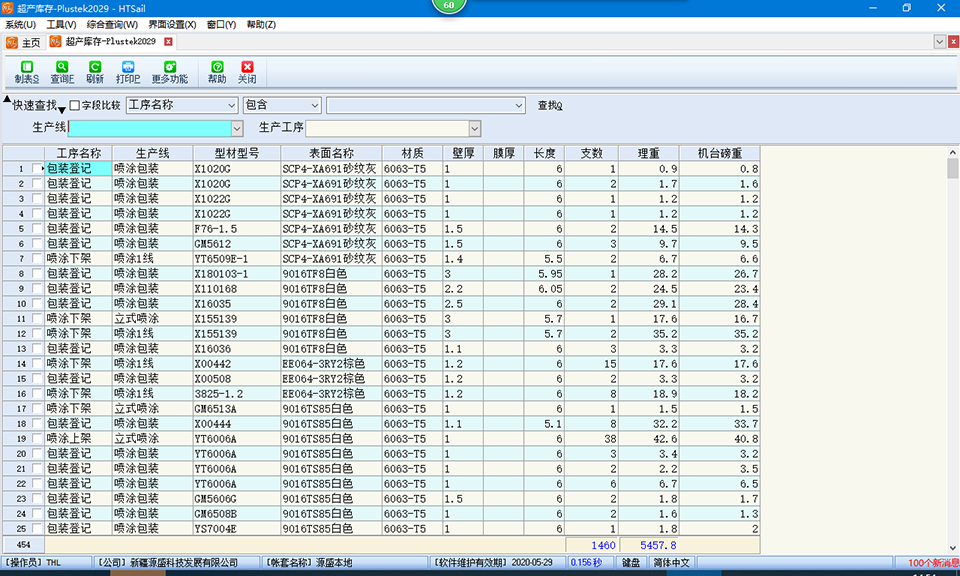Screen dimensions: 960x576
Task: Tick the checkbox for row 23
Action: (x=37, y=498)
